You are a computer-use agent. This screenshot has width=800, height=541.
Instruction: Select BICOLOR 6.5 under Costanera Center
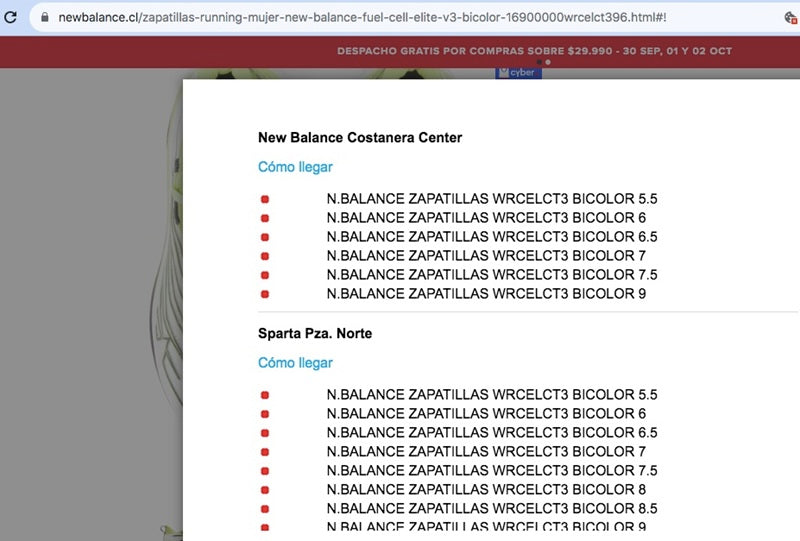click(492, 236)
